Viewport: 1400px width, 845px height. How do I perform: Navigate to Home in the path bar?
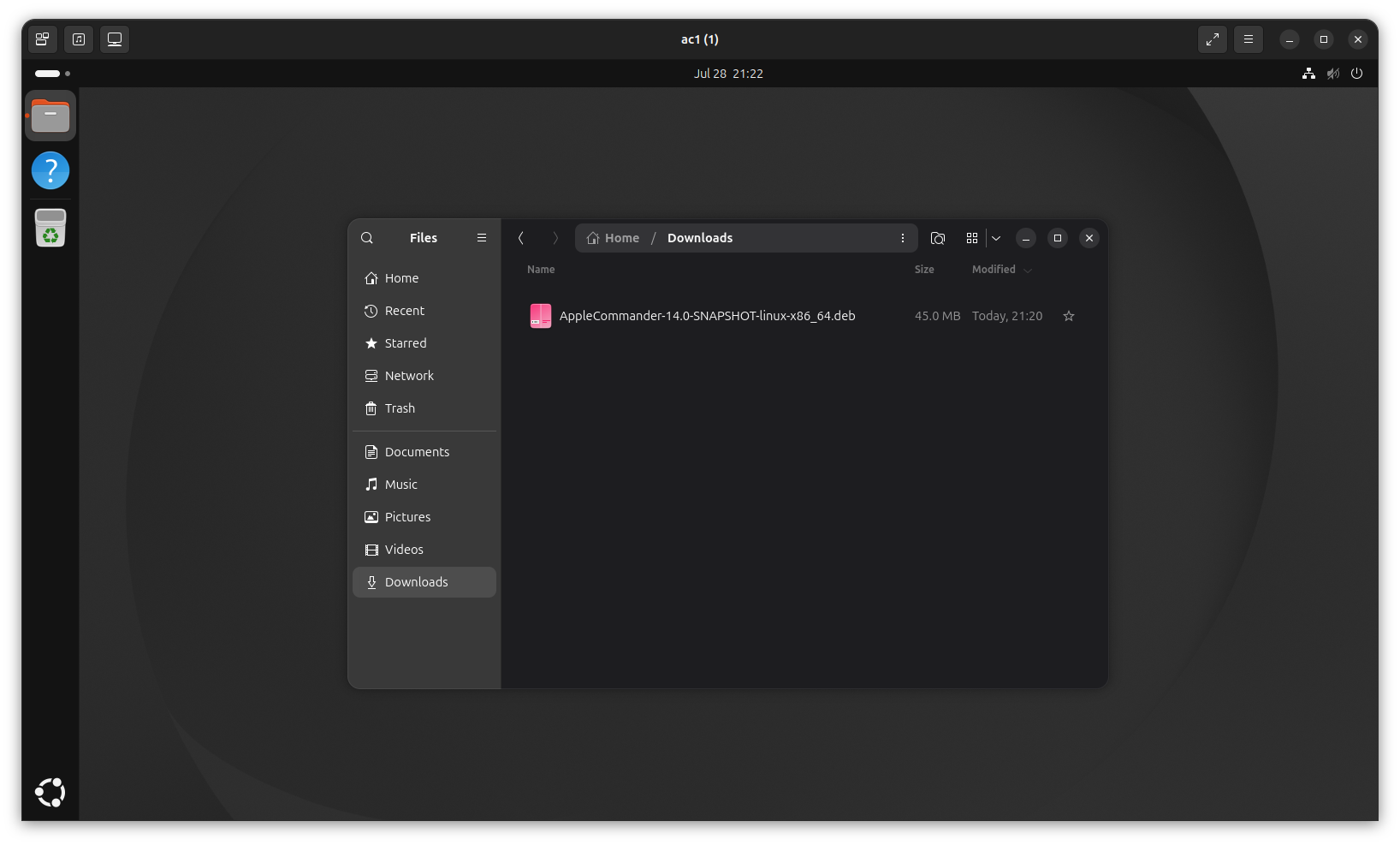pyautogui.click(x=614, y=238)
